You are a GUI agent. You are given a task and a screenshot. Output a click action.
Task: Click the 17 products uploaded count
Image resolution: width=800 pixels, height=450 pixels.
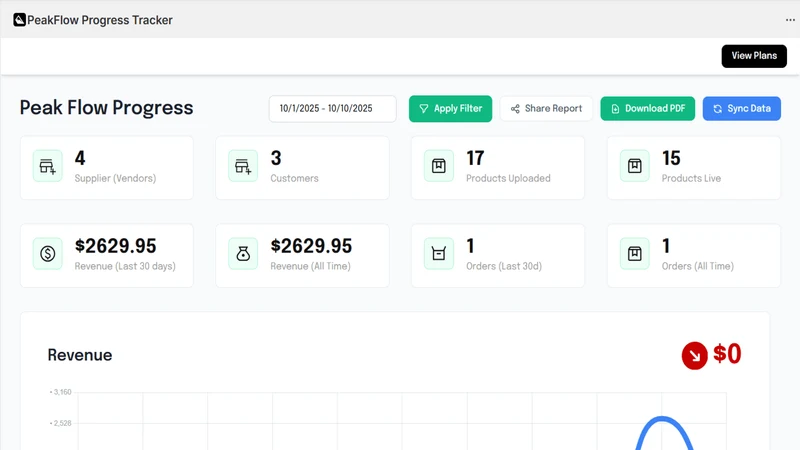[475, 158]
